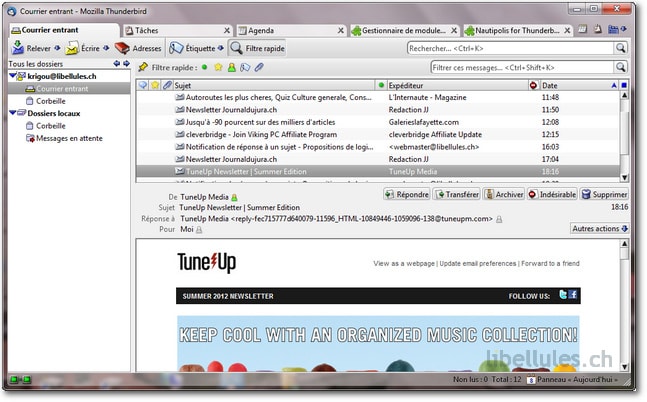647x402 pixels.
Task: Open Autoroutes les plus cheres message
Action: click(378, 97)
